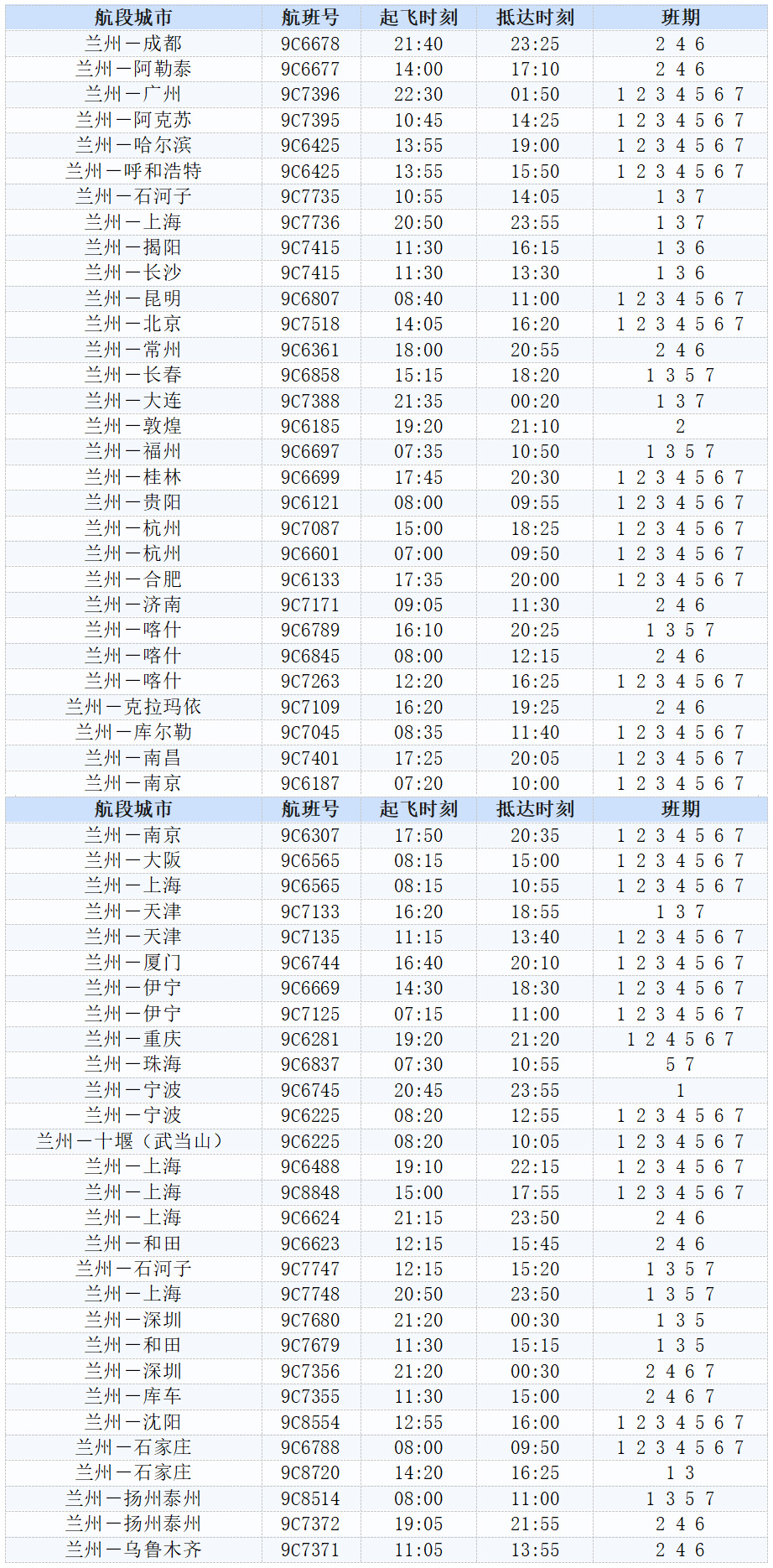Image resolution: width=773 pixels, height=1568 pixels.
Task: Select the 兰州一库车 route cell
Action: (133, 1396)
